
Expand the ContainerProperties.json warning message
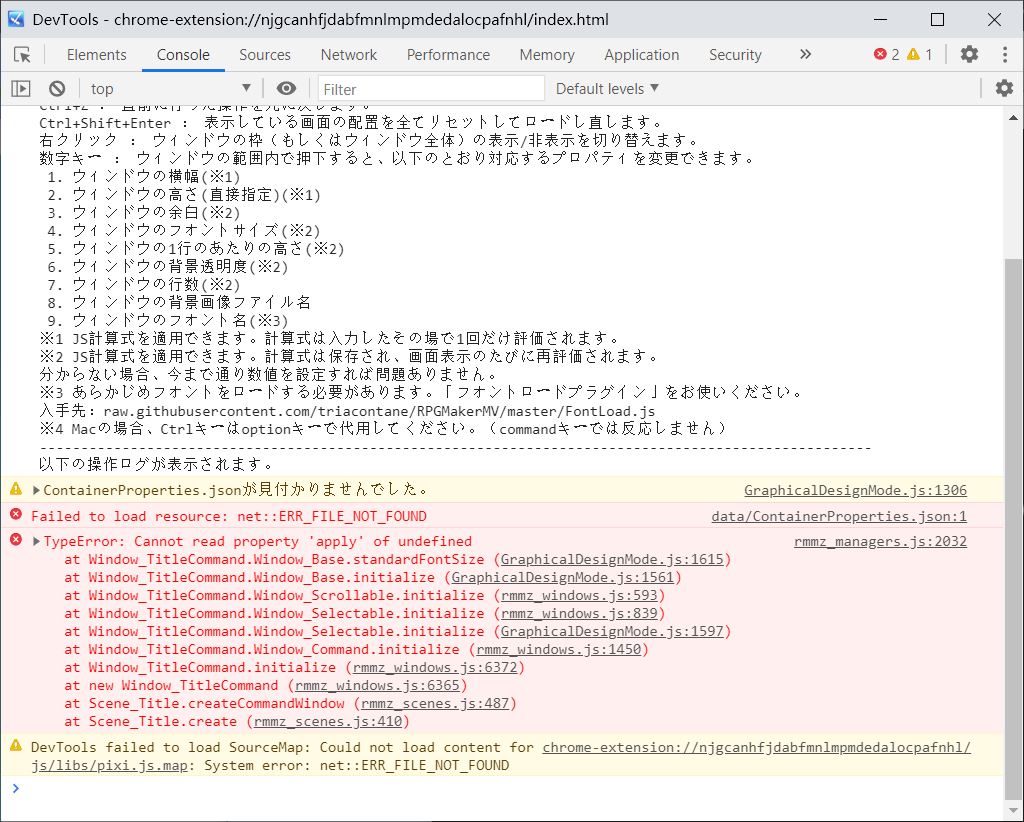click(x=37, y=490)
